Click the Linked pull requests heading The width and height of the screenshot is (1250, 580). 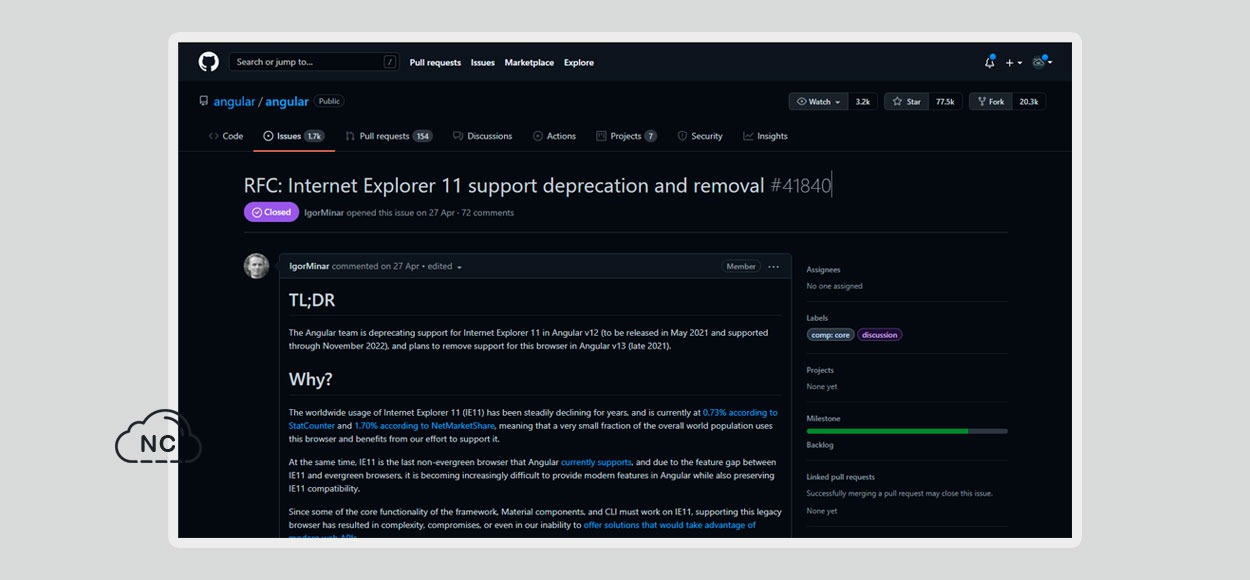pyautogui.click(x=841, y=477)
